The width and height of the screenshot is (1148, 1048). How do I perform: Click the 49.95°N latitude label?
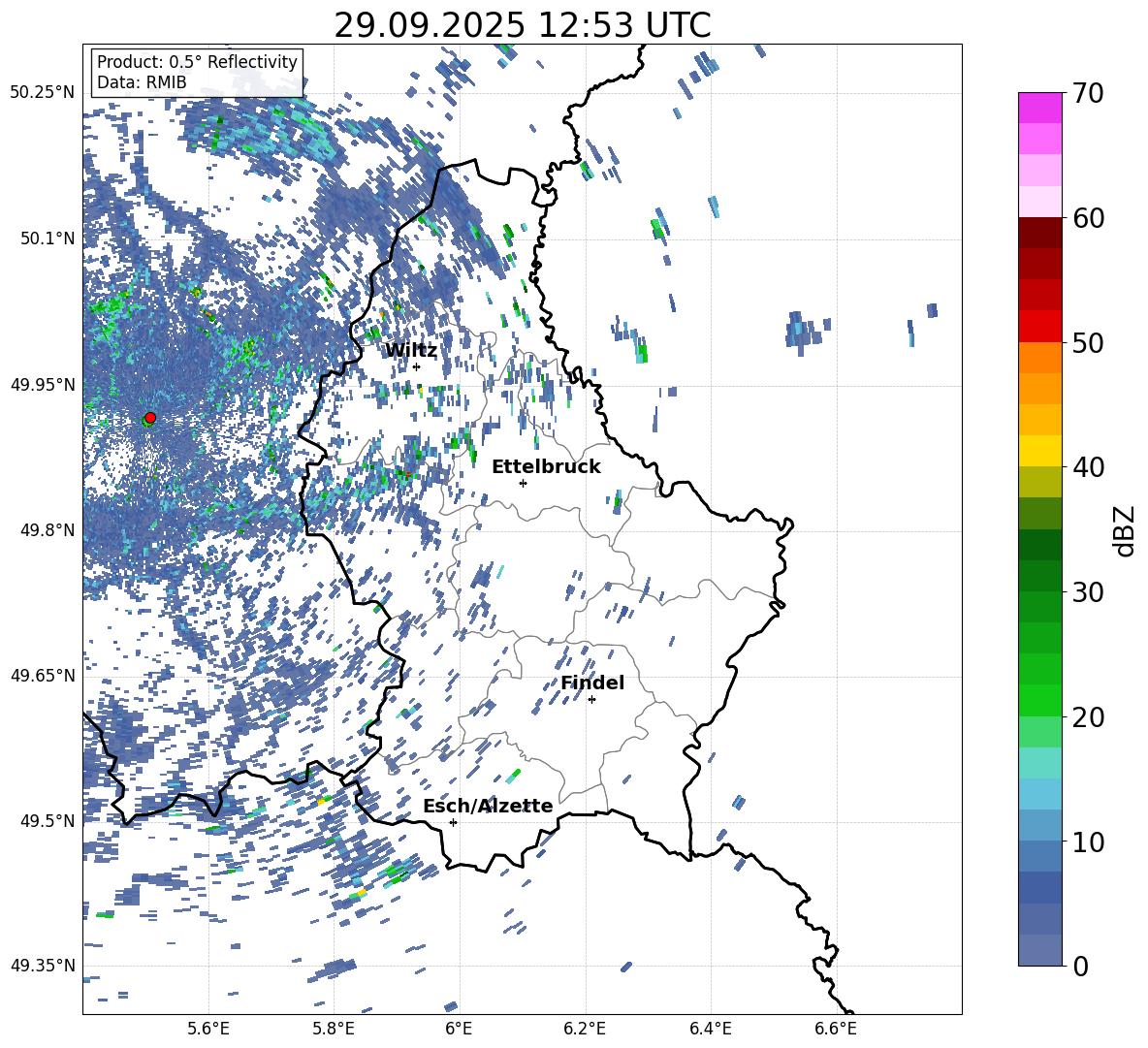(43, 384)
